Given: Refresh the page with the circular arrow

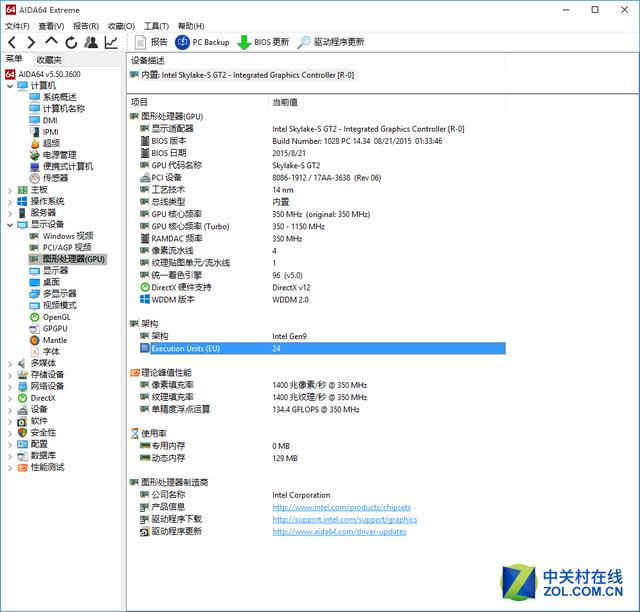Looking at the screenshot, I should pyautogui.click(x=71, y=42).
